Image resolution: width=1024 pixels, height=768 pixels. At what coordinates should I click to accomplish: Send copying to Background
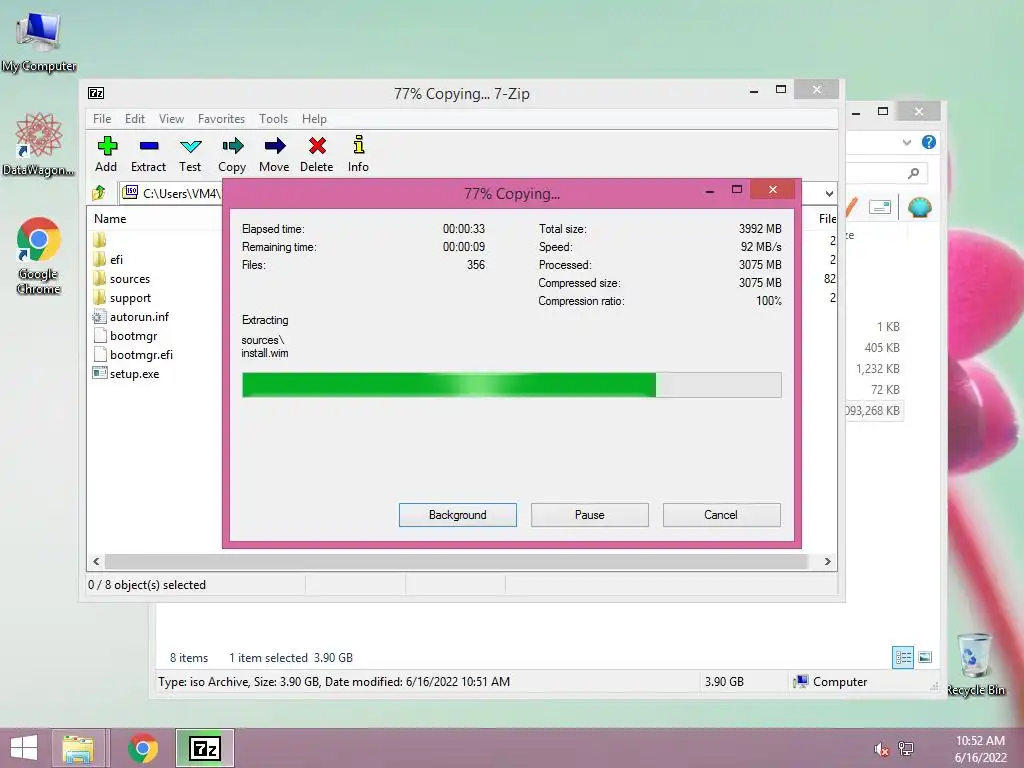tap(458, 515)
